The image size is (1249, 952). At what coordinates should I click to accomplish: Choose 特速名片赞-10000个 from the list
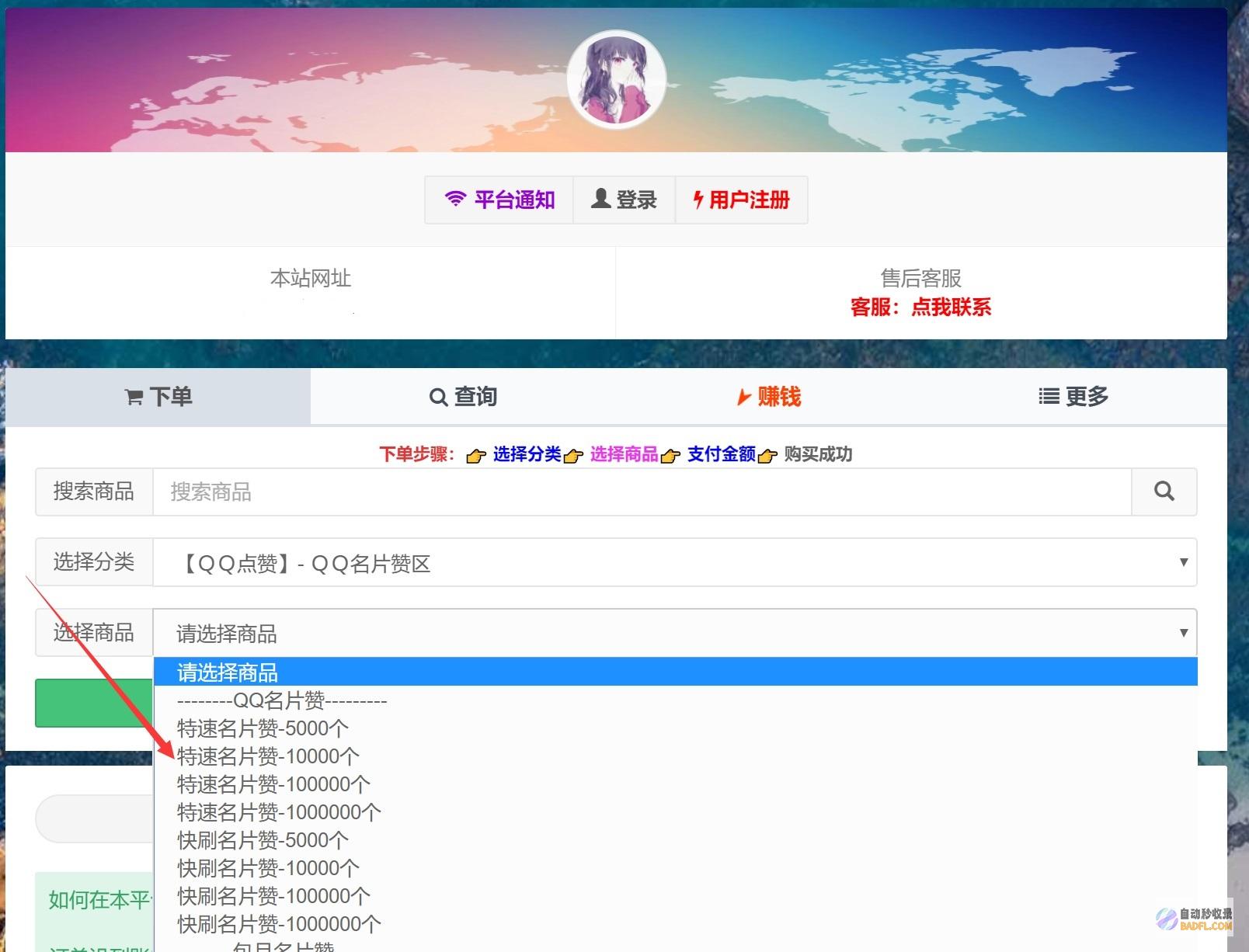point(675,756)
